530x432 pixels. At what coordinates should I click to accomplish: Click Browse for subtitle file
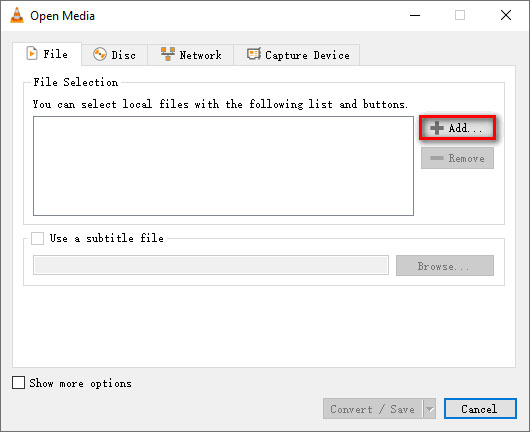pos(444,266)
